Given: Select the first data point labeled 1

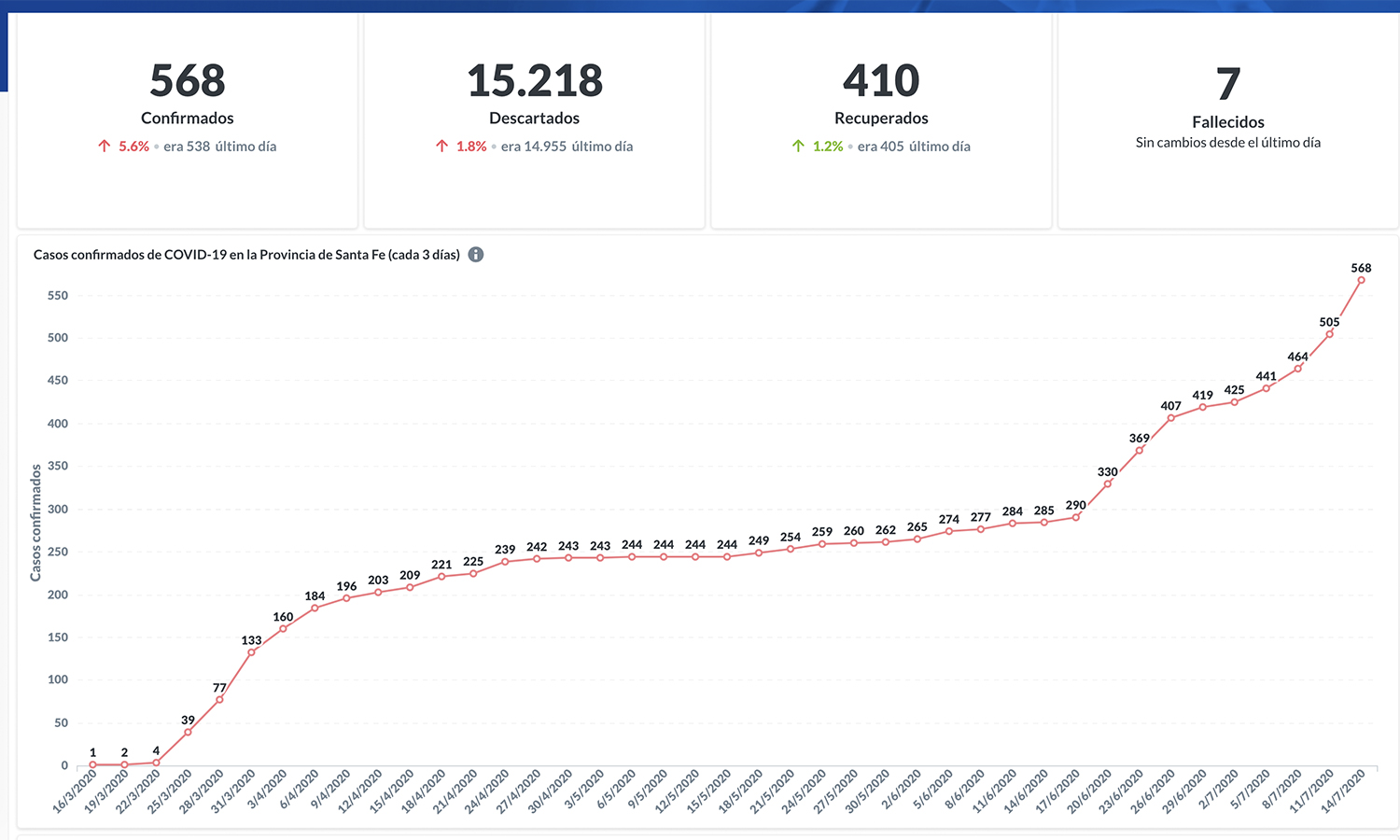Looking at the screenshot, I should (x=92, y=764).
